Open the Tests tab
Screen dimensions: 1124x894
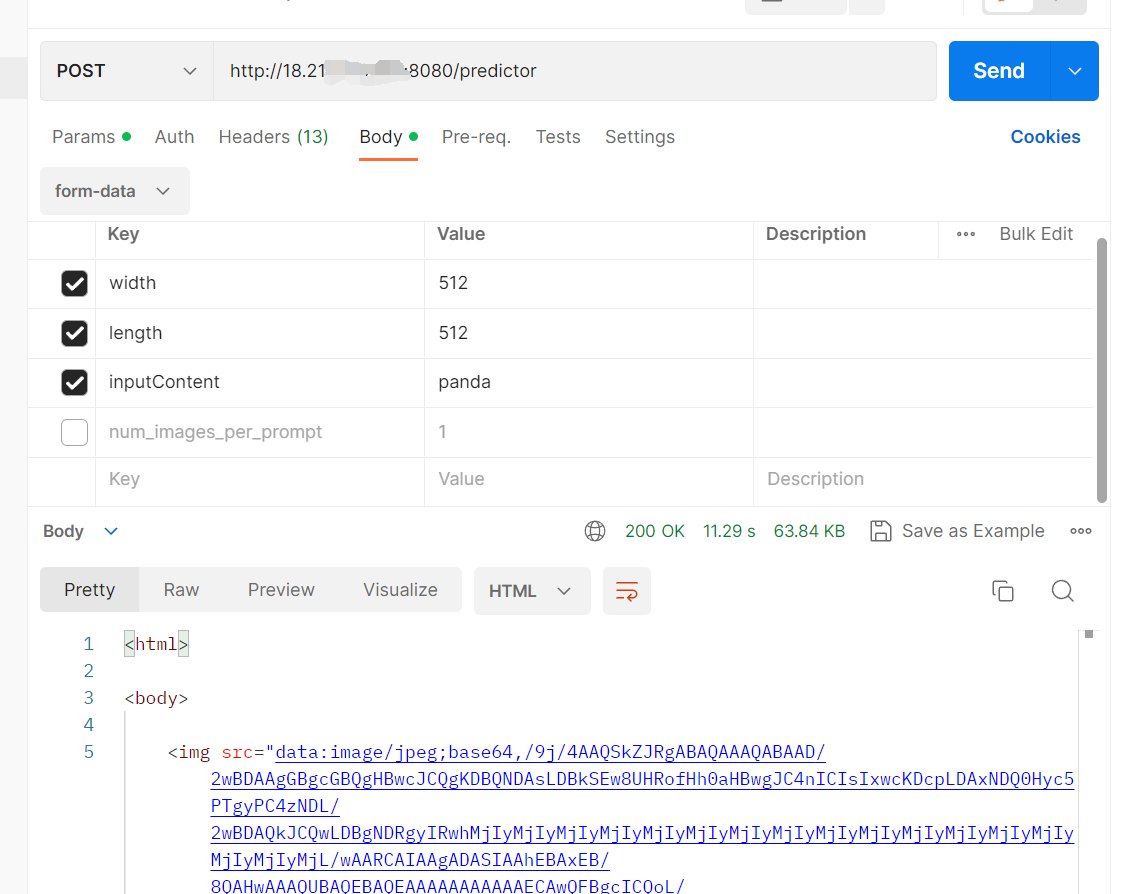558,137
